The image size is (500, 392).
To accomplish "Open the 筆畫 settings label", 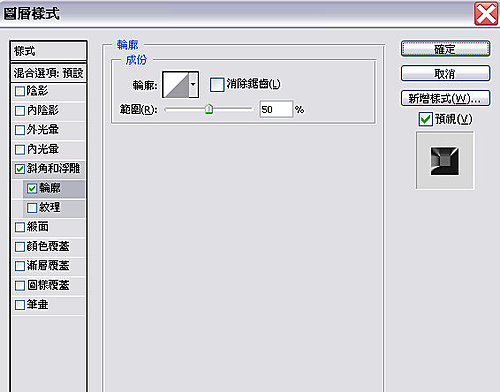I will click(x=38, y=304).
